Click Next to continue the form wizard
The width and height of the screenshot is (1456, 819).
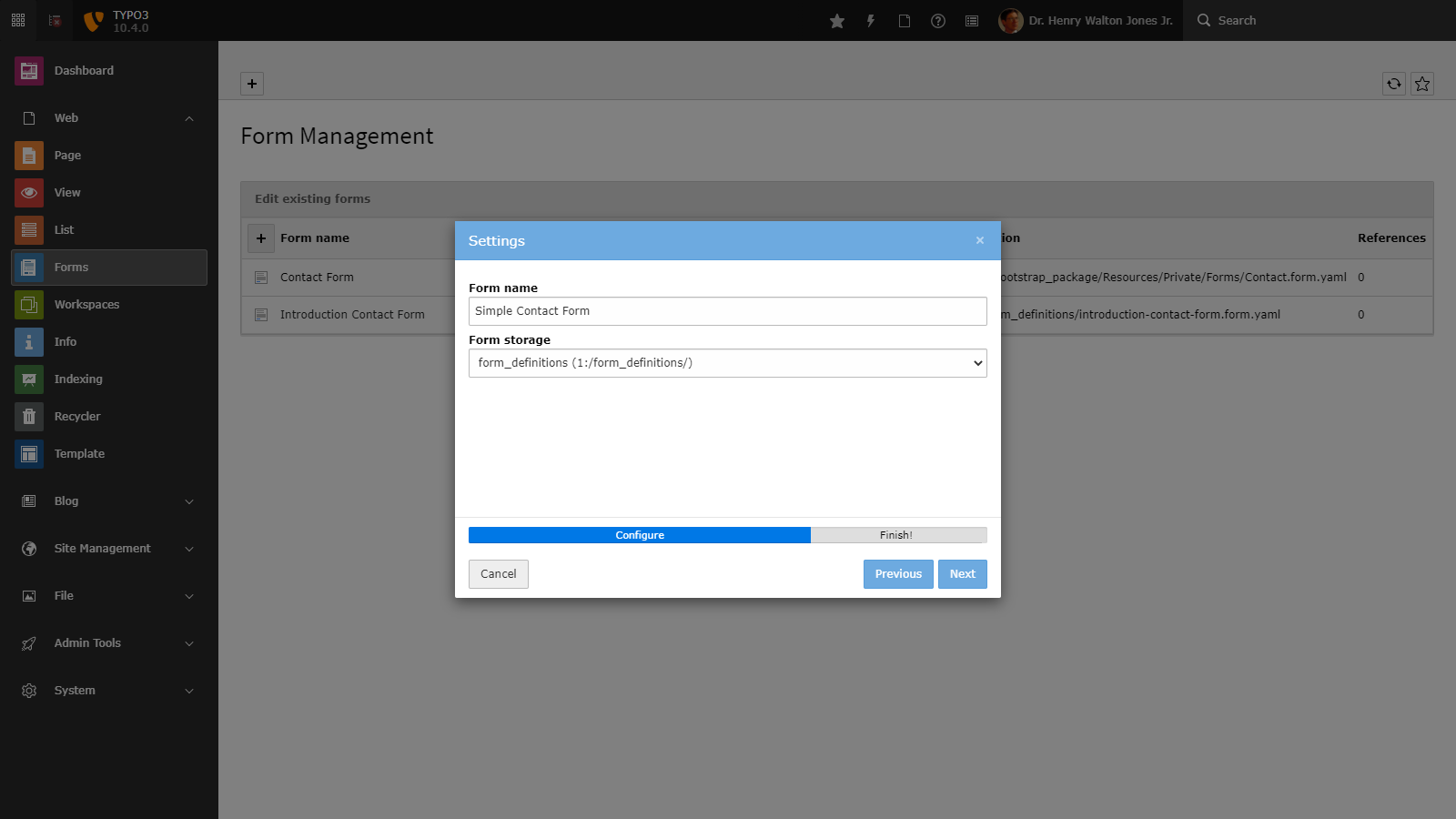pyautogui.click(x=962, y=573)
